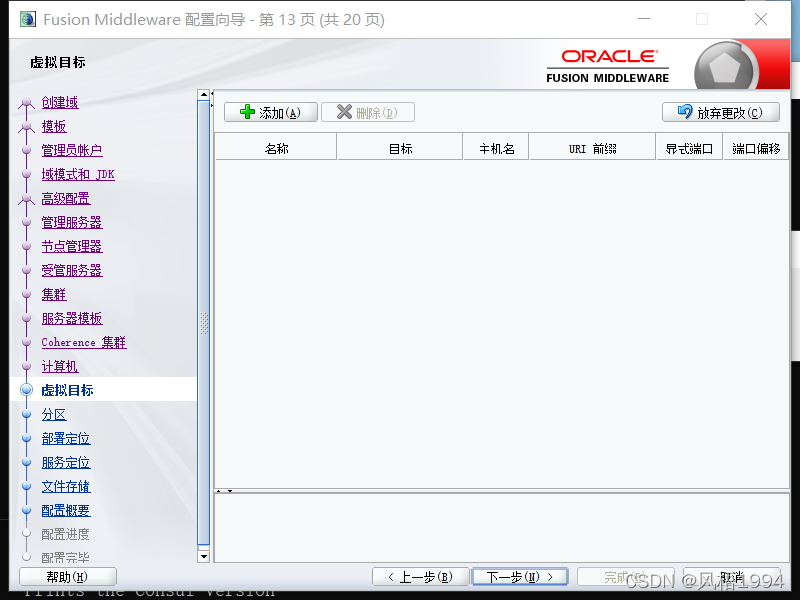Go back with 上一步(B) button
The image size is (800, 600).
point(420,577)
